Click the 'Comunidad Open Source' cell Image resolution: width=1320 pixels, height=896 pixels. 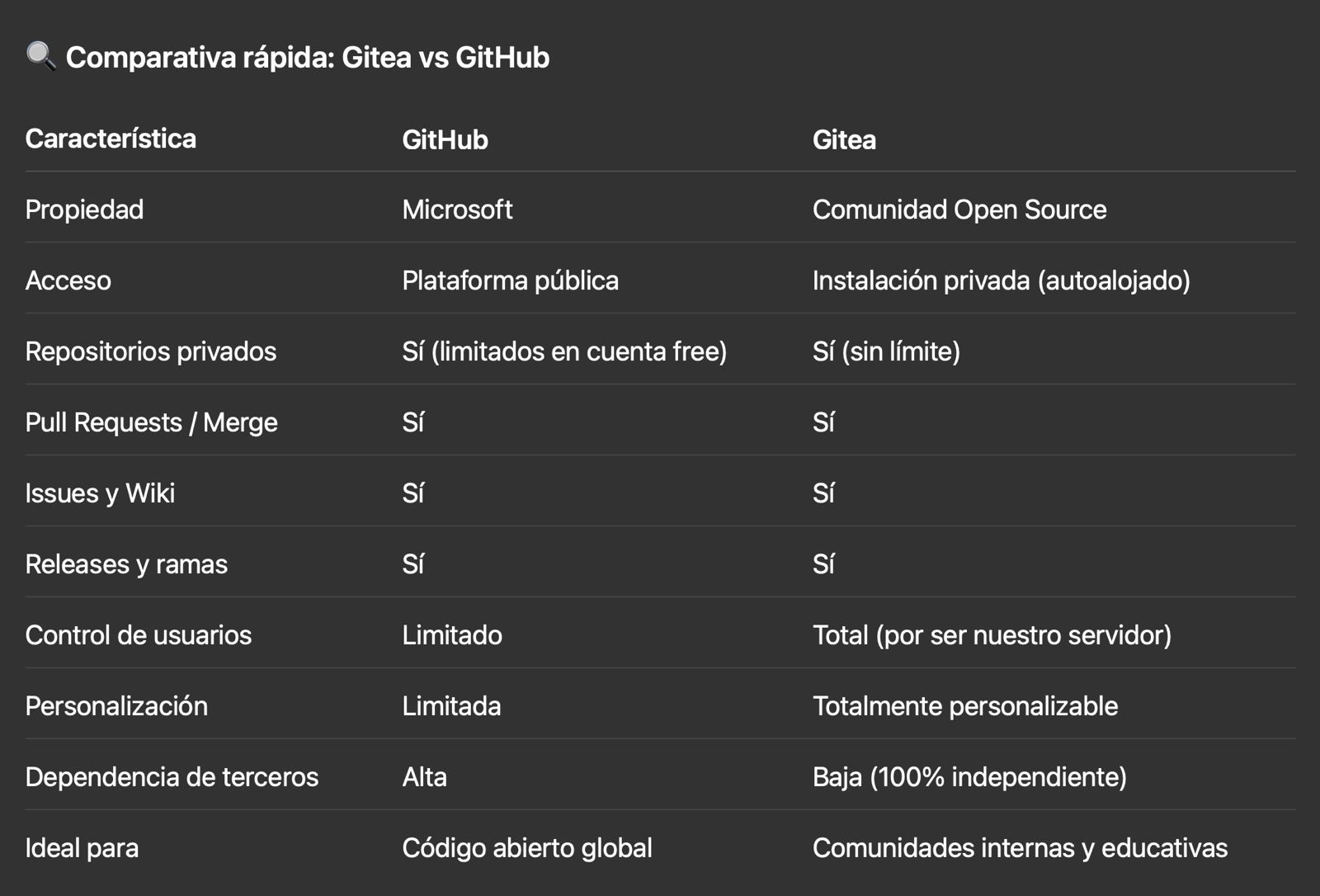[x=959, y=210]
